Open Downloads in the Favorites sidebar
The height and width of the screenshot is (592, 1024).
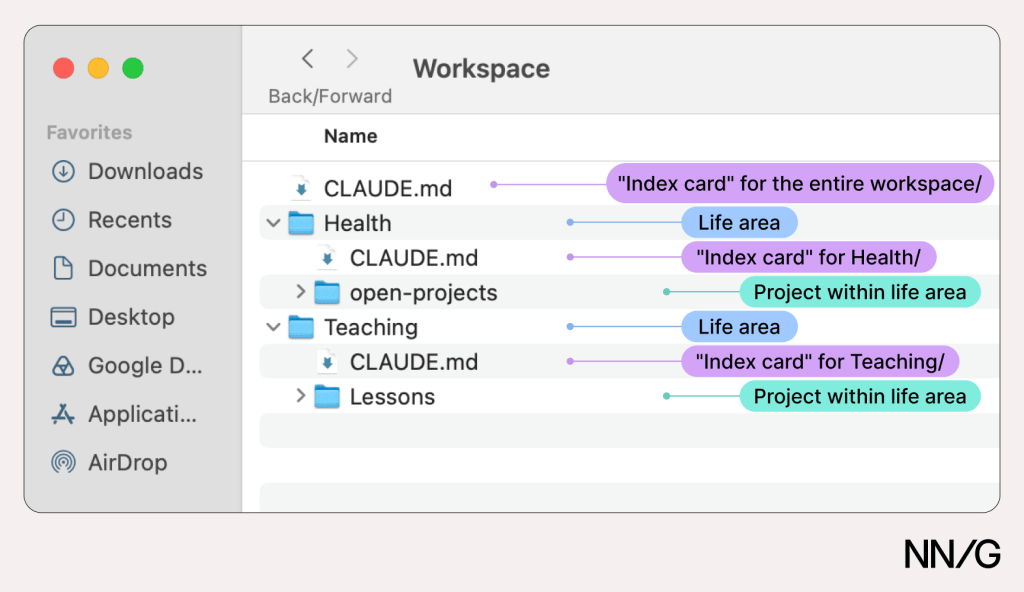[x=127, y=171]
